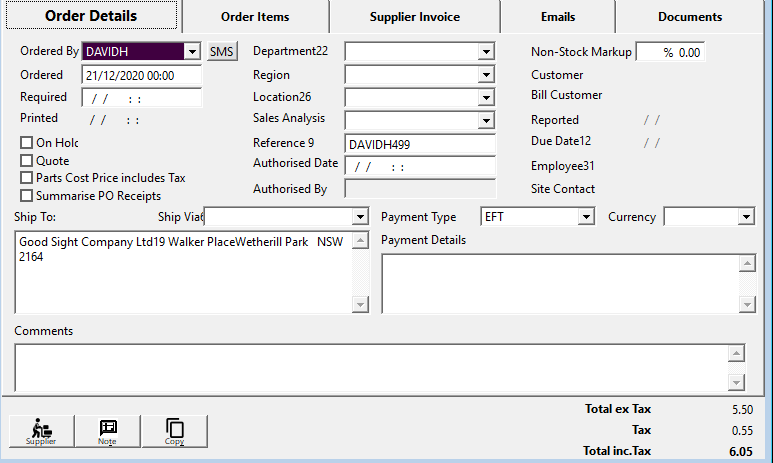The image size is (773, 463).
Task: Check Summarise PO Receipts option
Action: (x=27, y=196)
